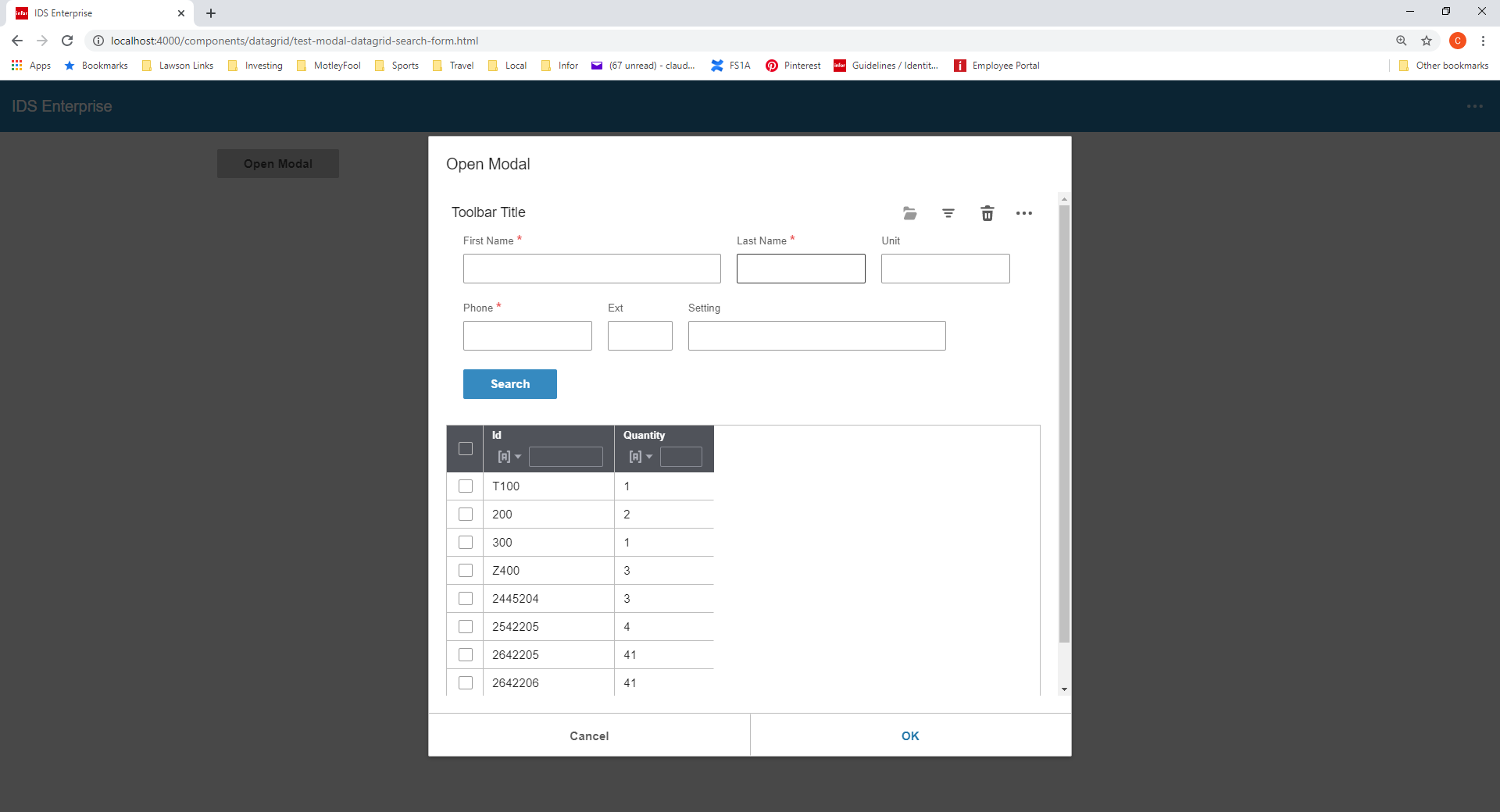Click Cancel in the modal

(x=589, y=735)
